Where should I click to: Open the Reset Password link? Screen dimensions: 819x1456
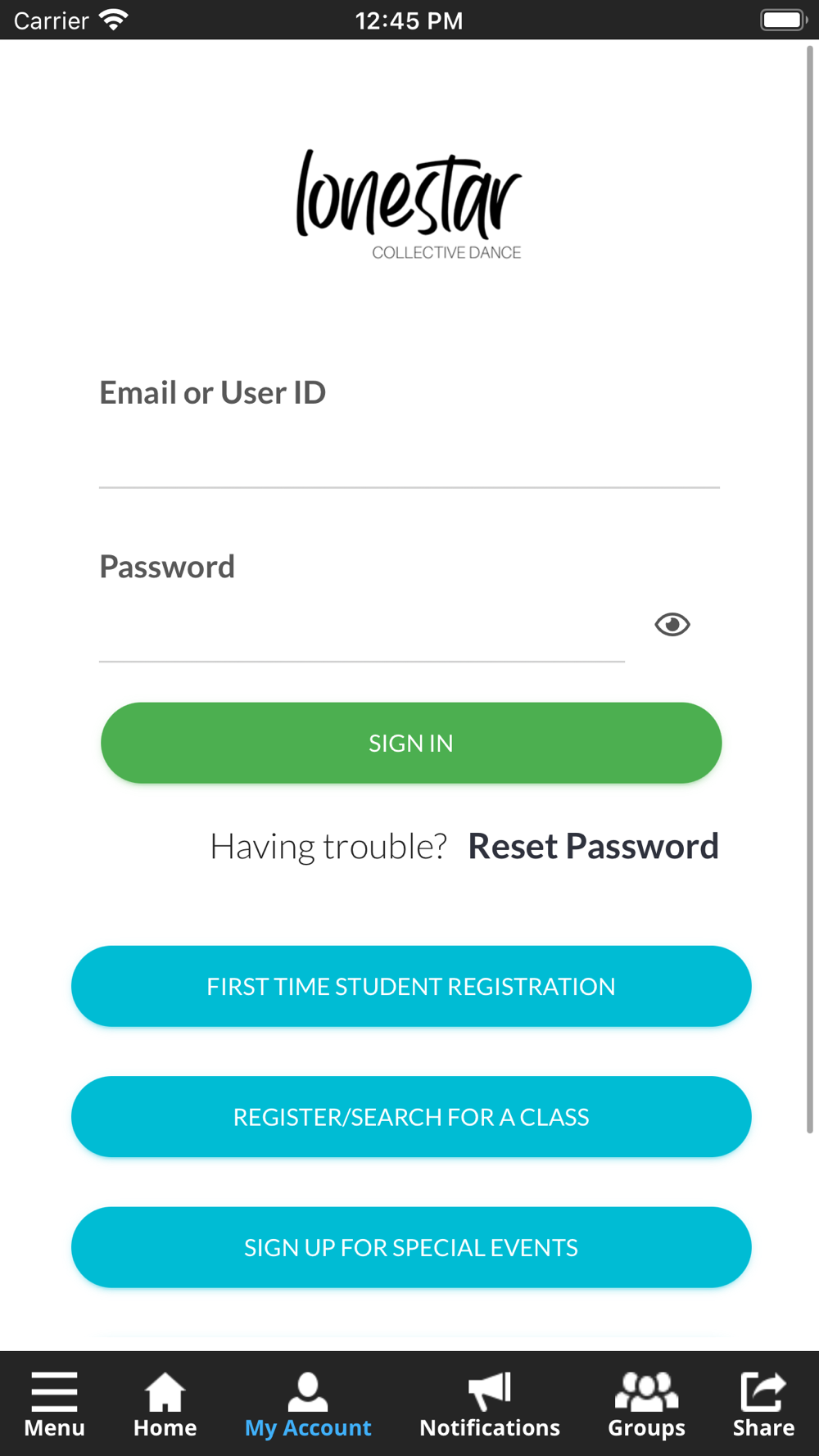point(593,846)
